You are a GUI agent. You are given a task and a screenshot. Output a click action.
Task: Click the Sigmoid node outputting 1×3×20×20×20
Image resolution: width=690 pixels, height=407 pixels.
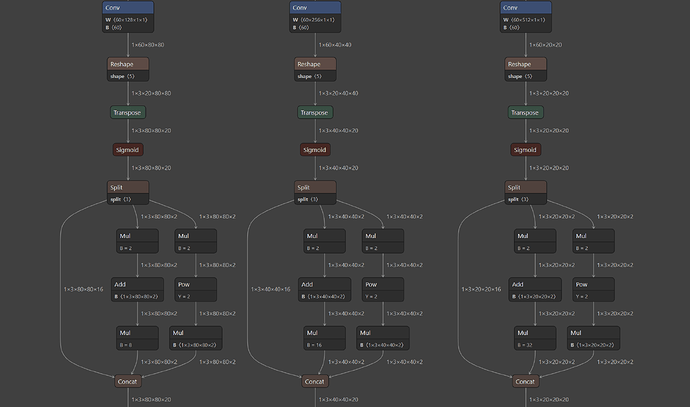[527, 150]
